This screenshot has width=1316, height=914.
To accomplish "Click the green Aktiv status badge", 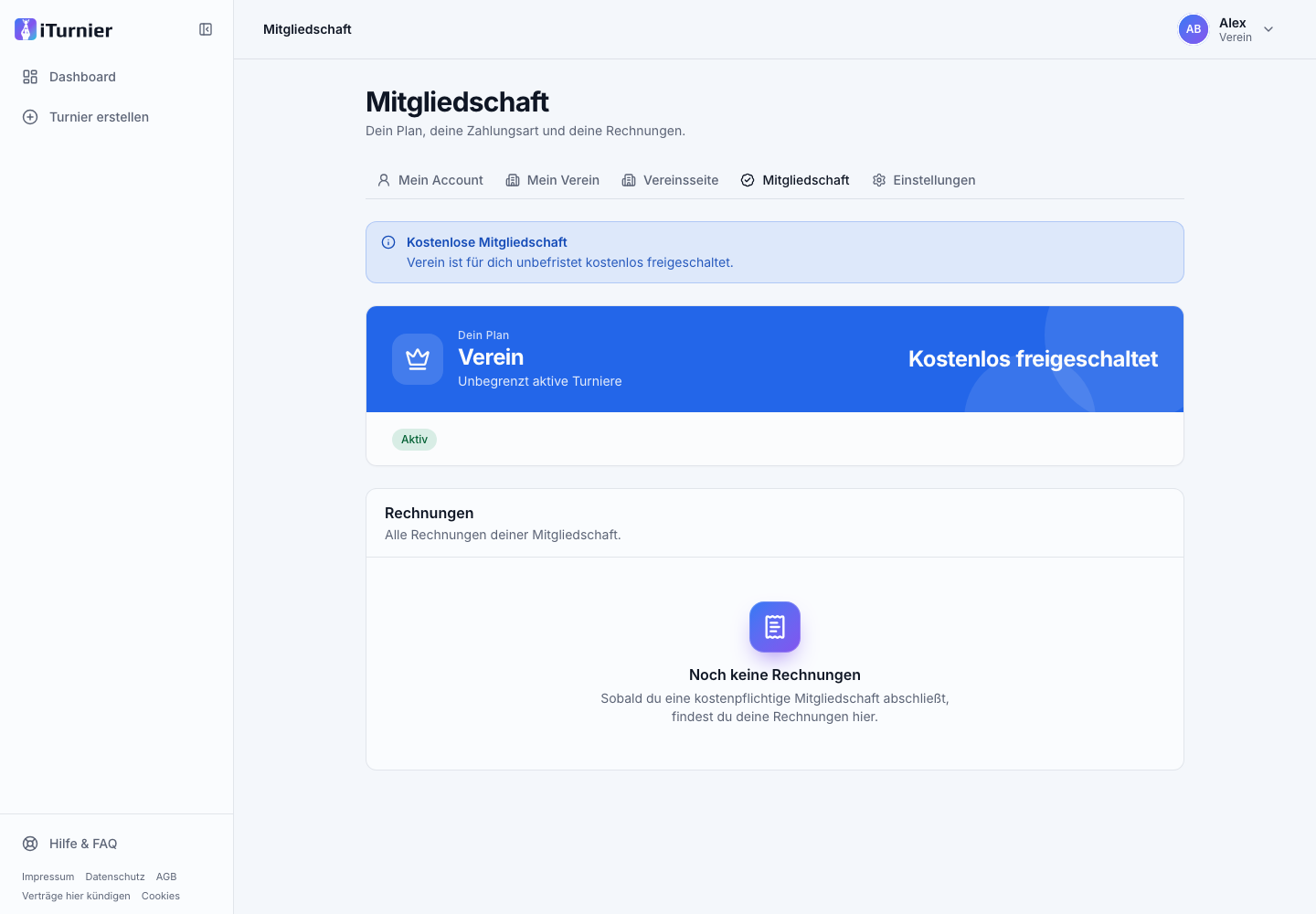I will pos(414,440).
